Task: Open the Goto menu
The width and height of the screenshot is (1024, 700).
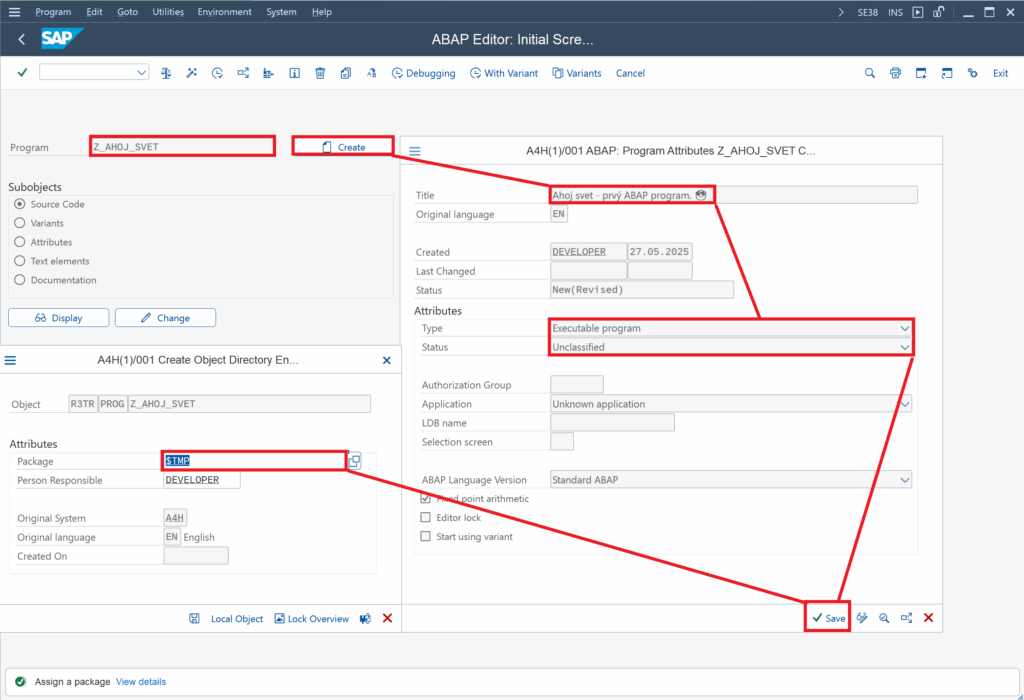Action: coord(127,12)
